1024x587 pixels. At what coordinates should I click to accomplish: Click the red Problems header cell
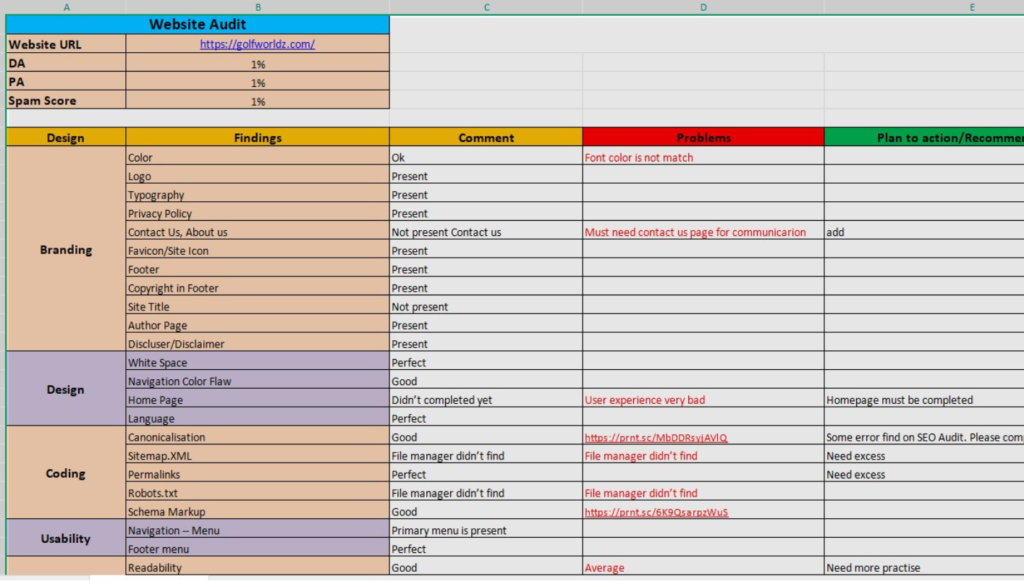(703, 138)
